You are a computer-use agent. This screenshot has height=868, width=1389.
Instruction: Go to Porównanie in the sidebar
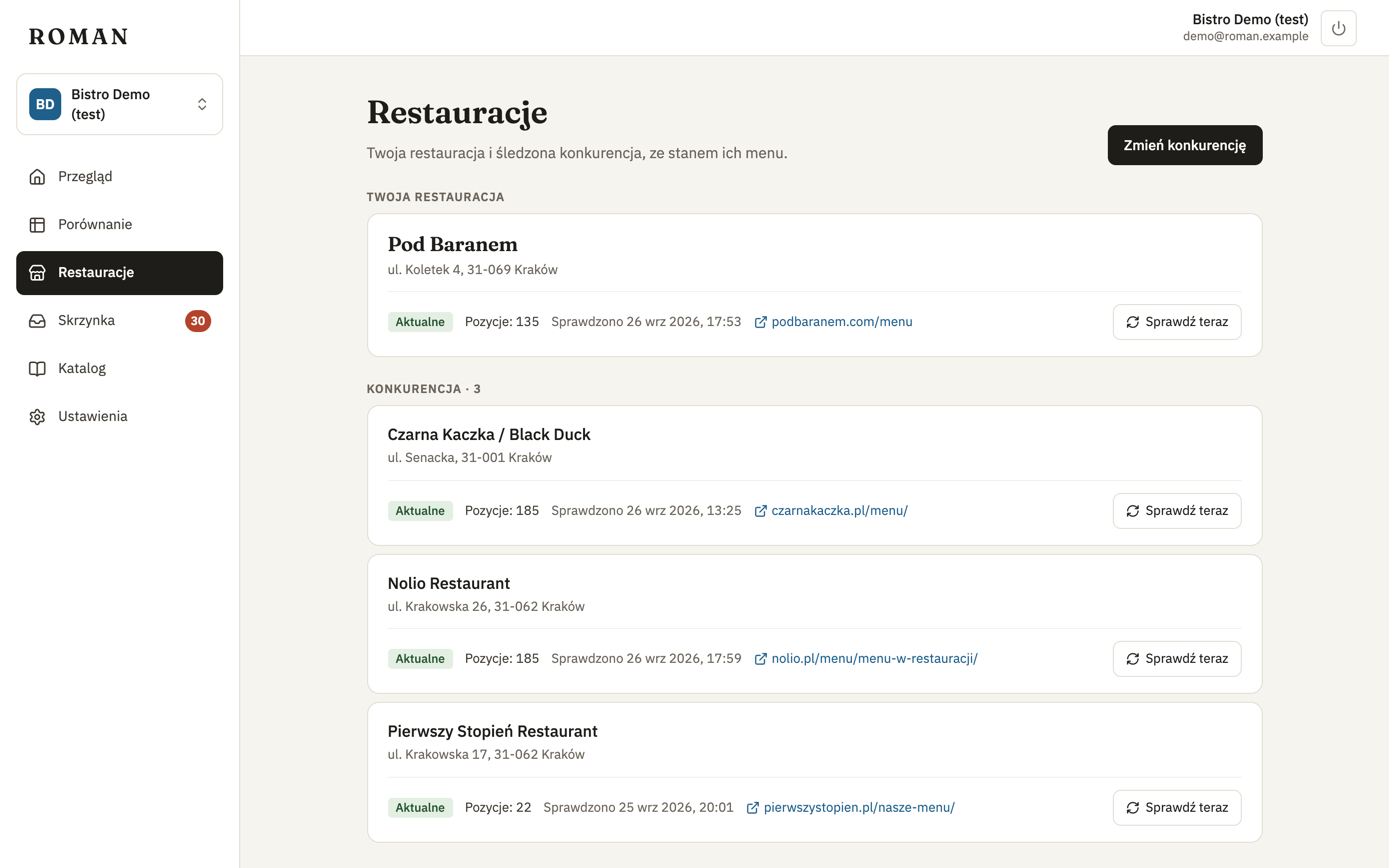coord(119,225)
